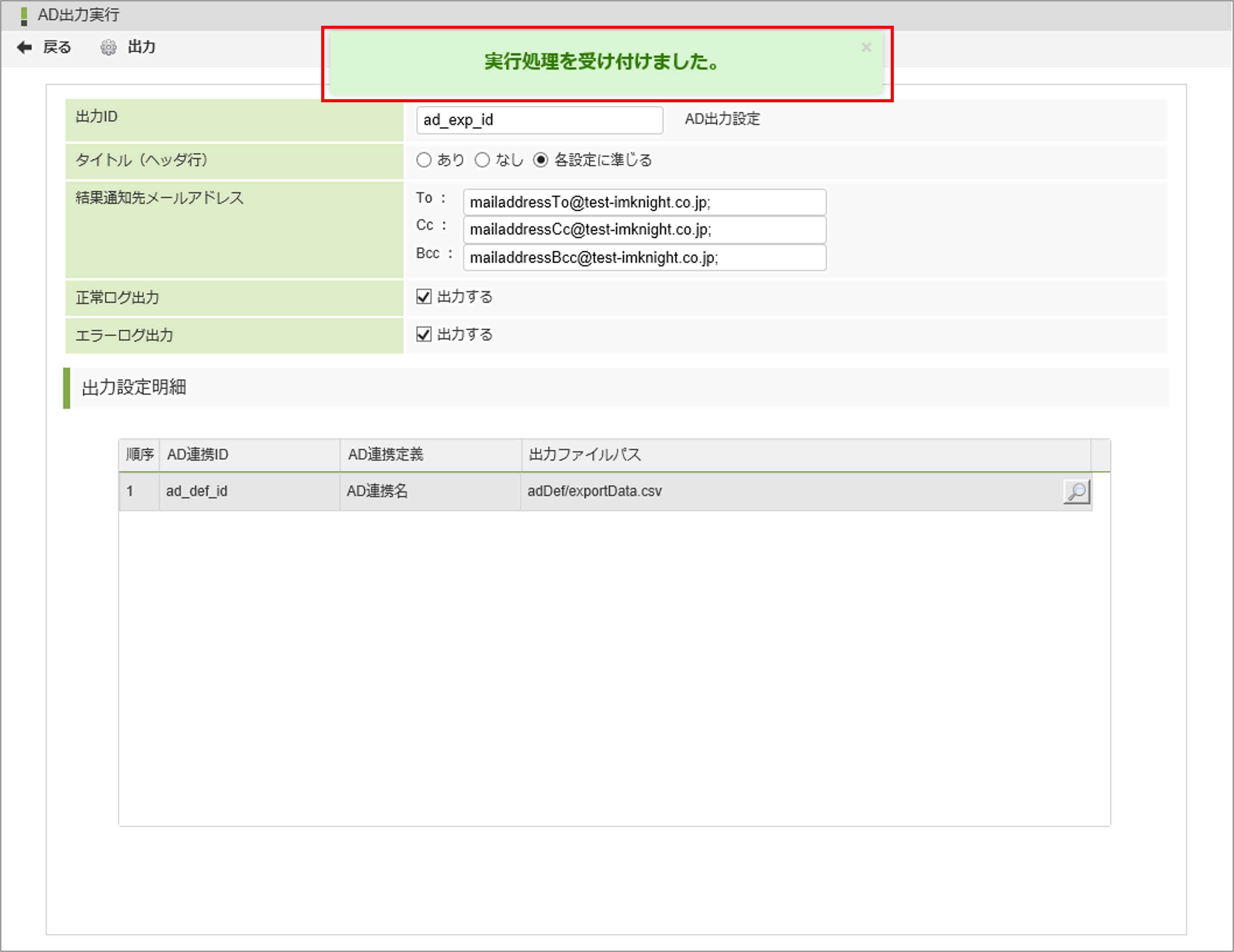The height and width of the screenshot is (952, 1234).
Task: Click the AD出力実行 title bar icon
Action: pyautogui.click(x=24, y=14)
